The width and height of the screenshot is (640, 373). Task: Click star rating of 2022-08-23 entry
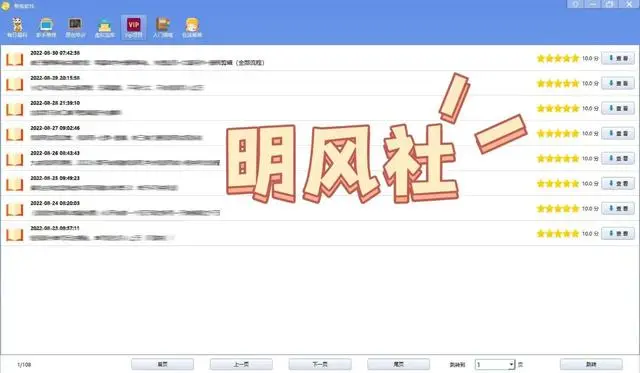tap(558, 233)
